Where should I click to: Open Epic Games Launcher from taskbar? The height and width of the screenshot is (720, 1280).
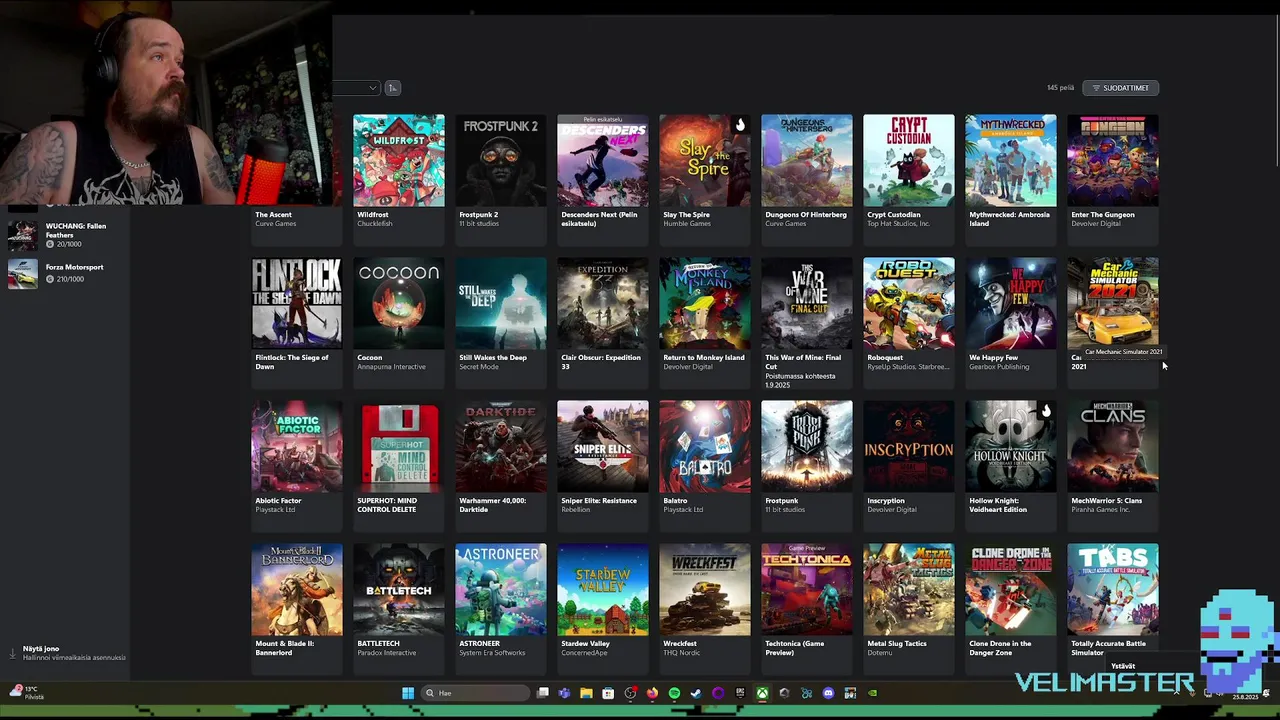click(740, 693)
